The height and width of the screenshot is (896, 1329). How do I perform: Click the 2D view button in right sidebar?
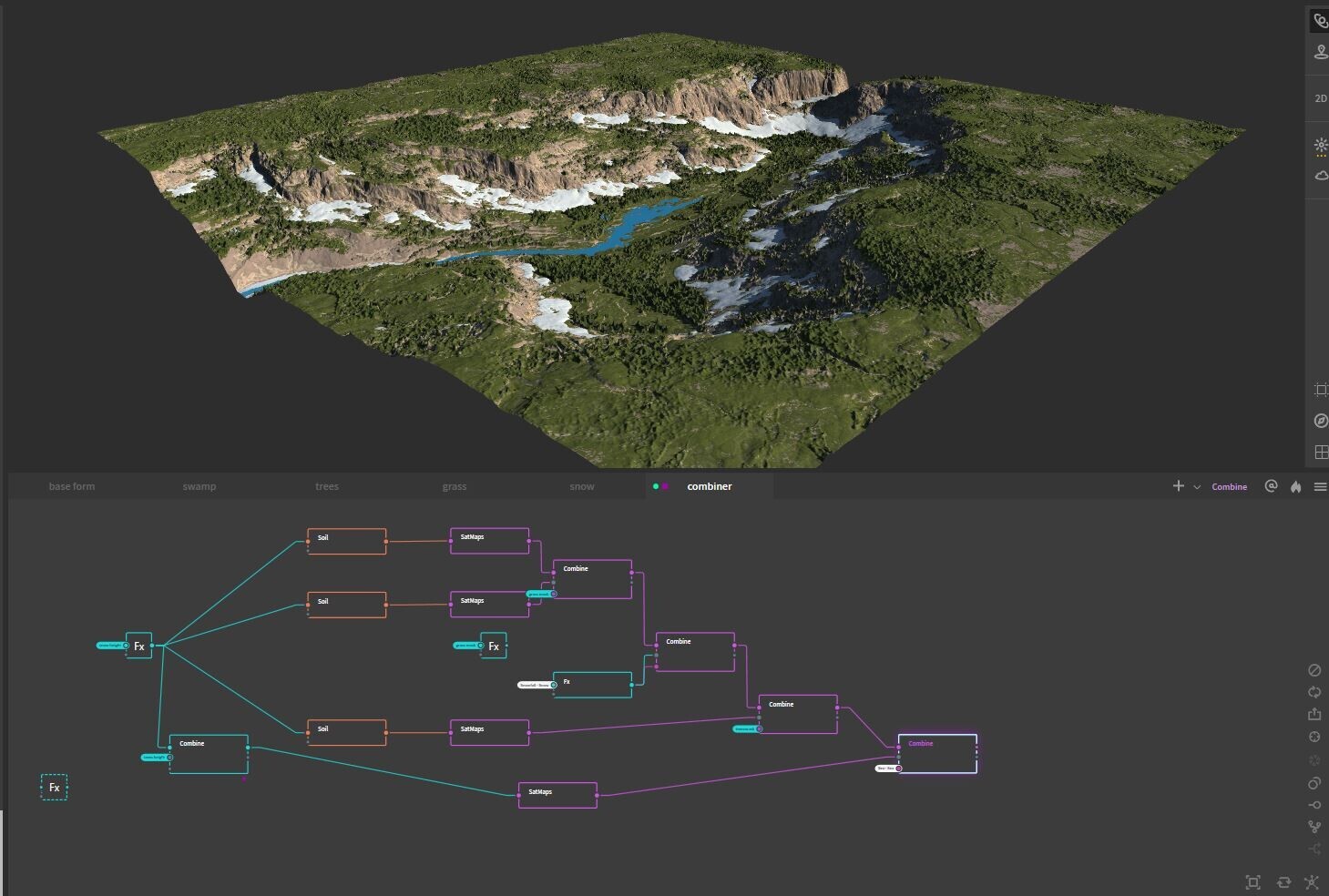(1319, 97)
